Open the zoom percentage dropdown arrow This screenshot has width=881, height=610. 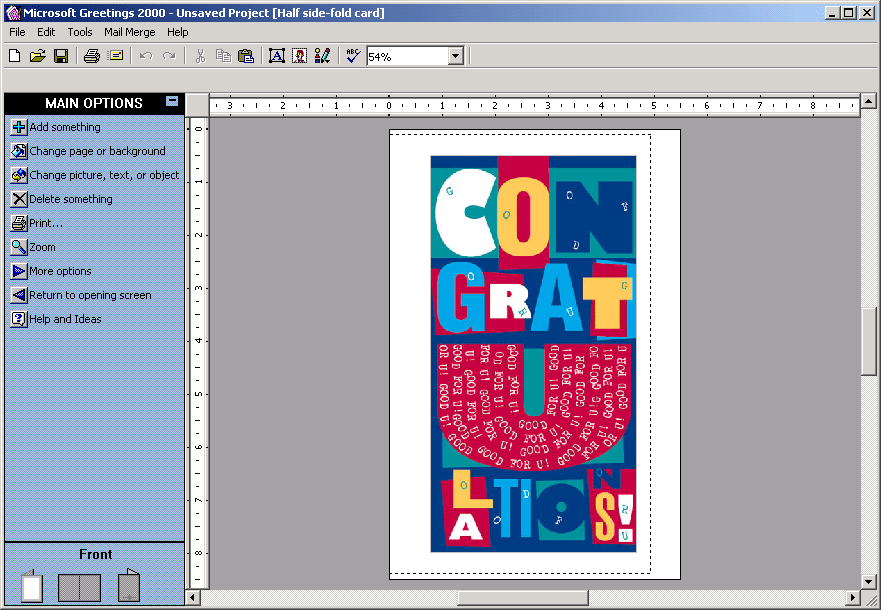coord(456,56)
